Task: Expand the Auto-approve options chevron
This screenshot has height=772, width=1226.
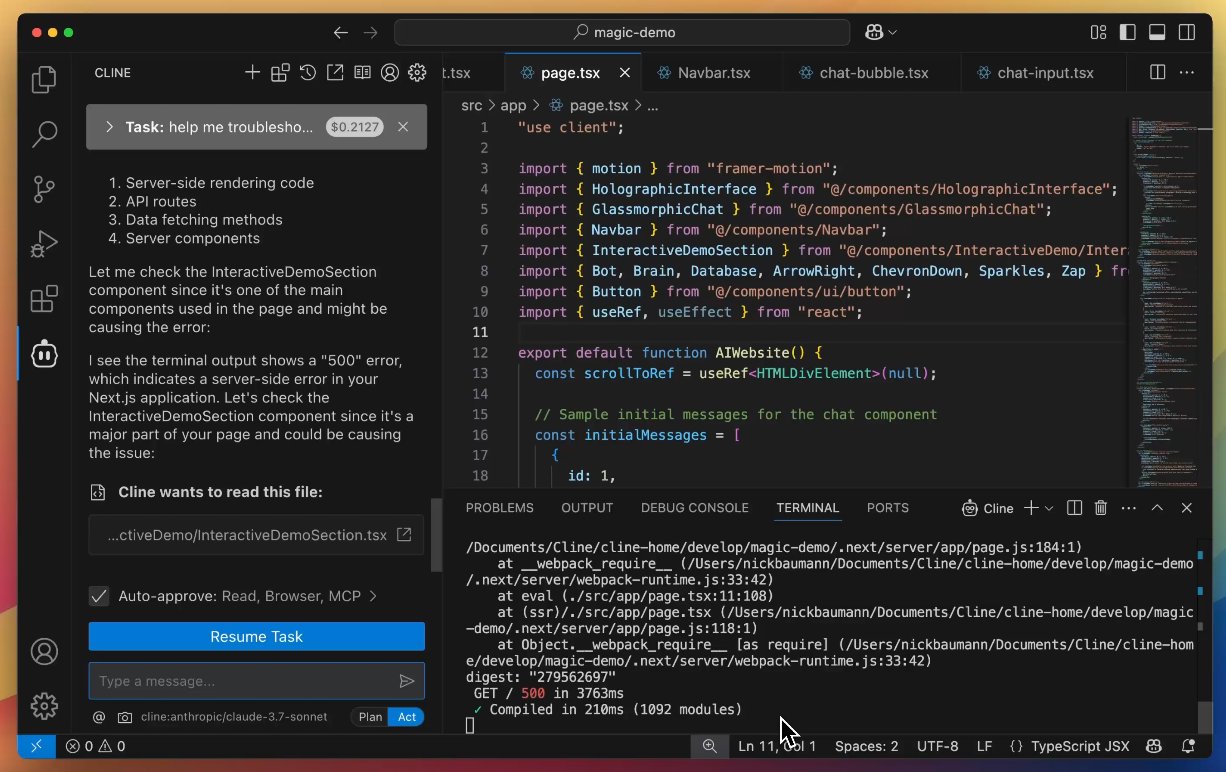Action: tap(373, 596)
